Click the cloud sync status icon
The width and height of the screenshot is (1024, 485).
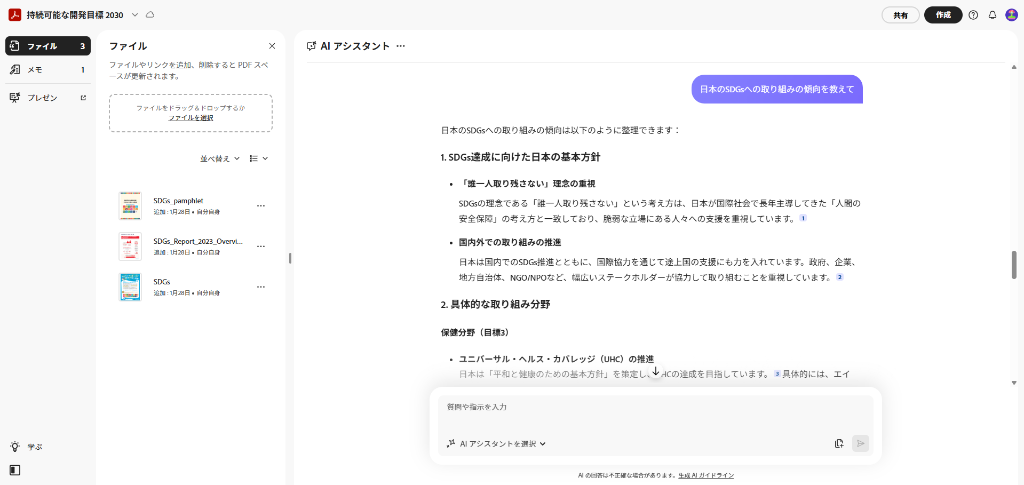pyautogui.click(x=150, y=14)
